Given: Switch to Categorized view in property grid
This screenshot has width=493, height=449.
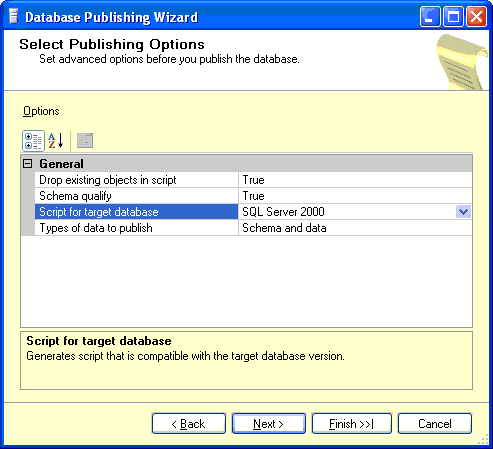Looking at the screenshot, I should pyautogui.click(x=33, y=141).
